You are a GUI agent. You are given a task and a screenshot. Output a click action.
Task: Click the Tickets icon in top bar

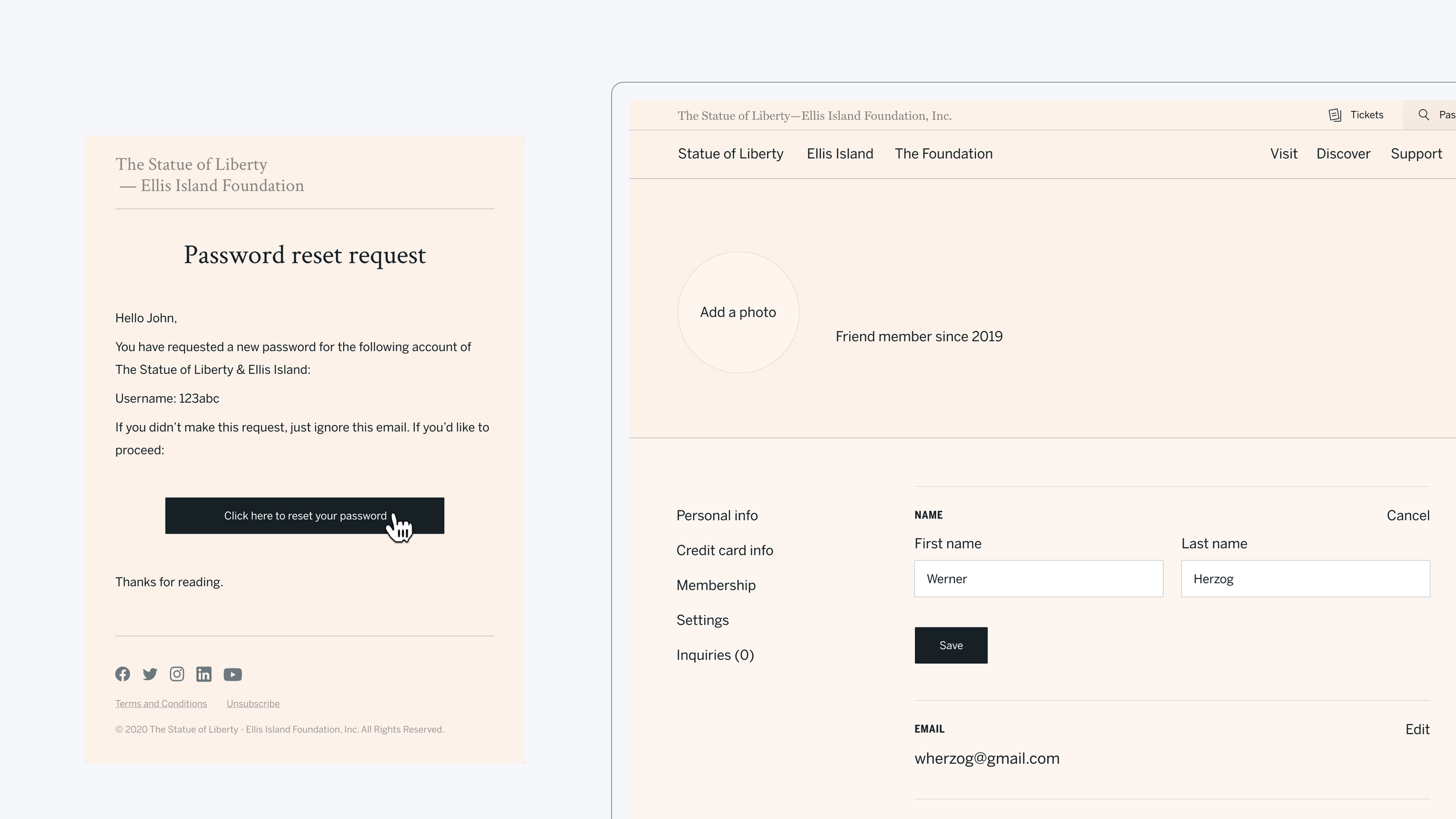coord(1335,115)
